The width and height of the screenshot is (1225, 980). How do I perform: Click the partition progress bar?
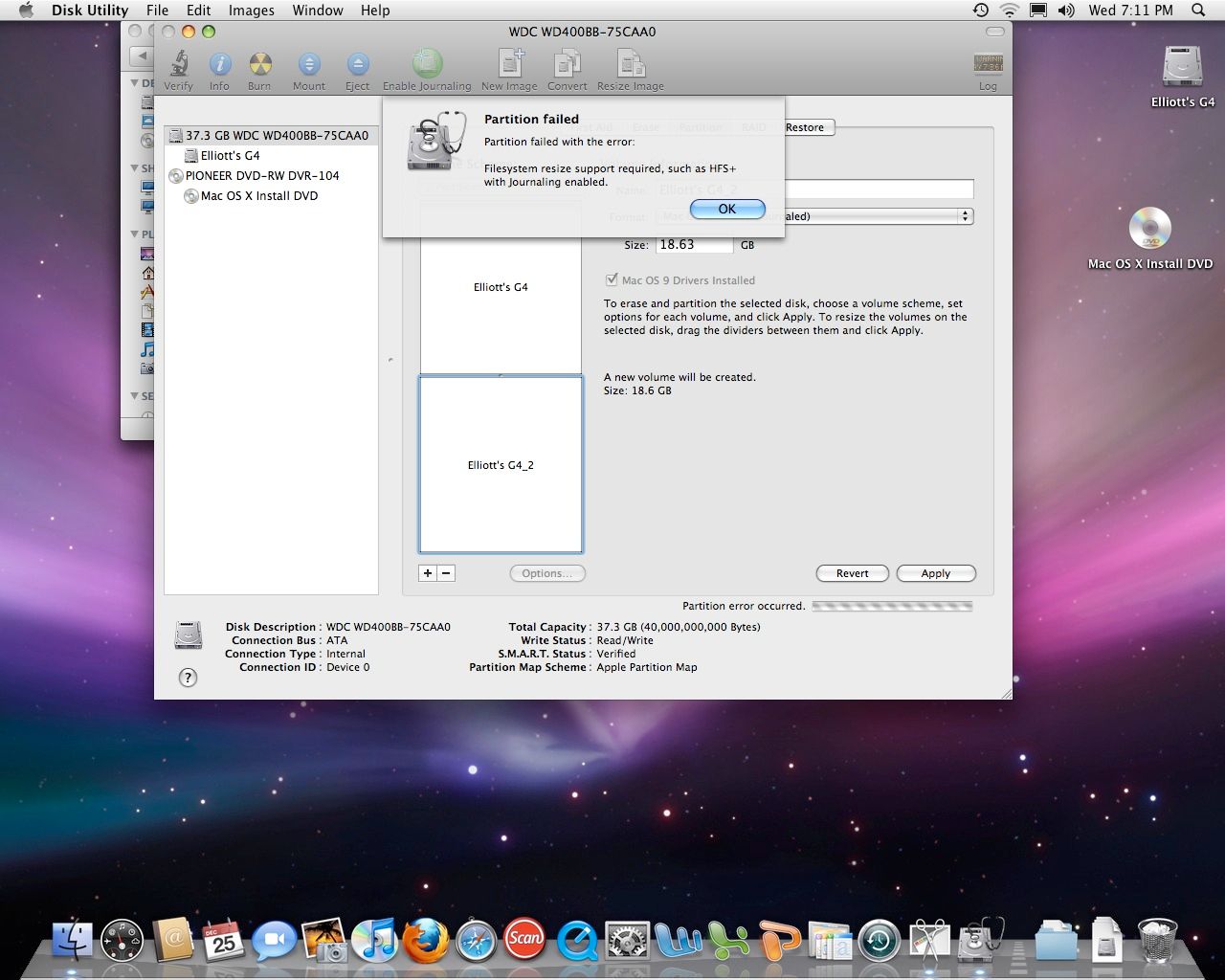(x=892, y=606)
